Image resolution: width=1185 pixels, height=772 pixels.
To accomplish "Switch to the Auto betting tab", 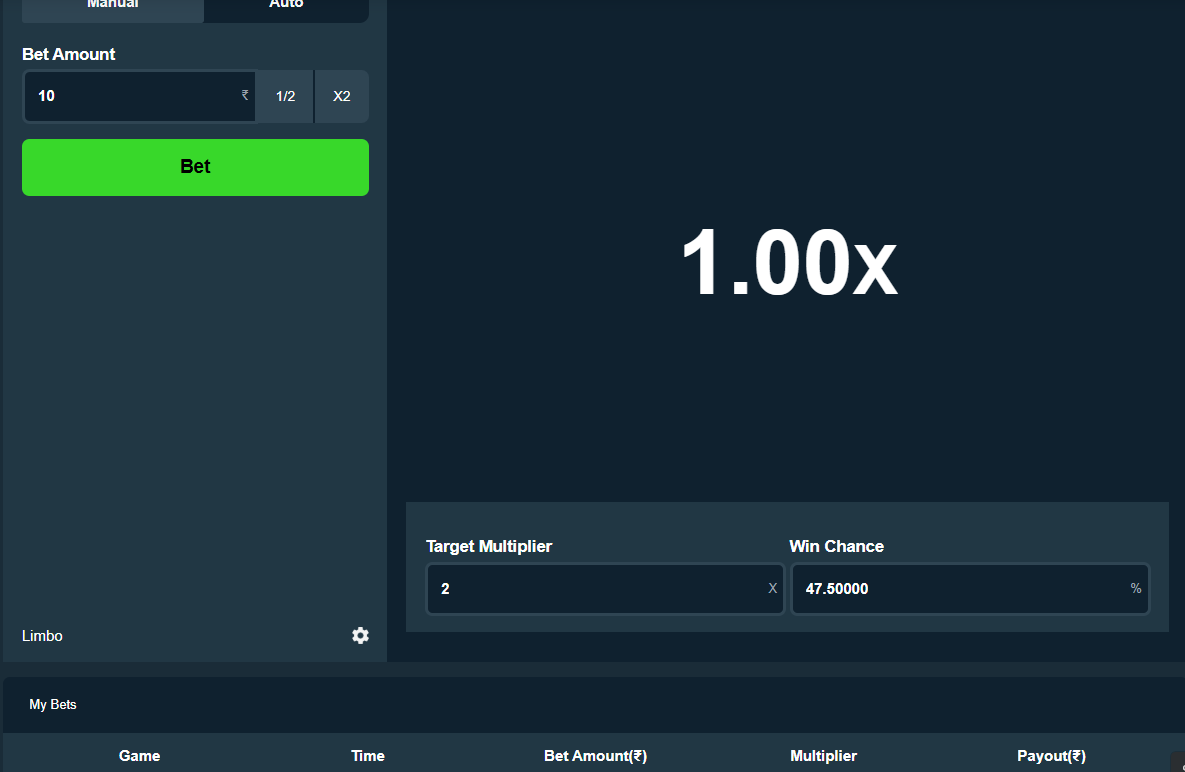I will coord(286,6).
